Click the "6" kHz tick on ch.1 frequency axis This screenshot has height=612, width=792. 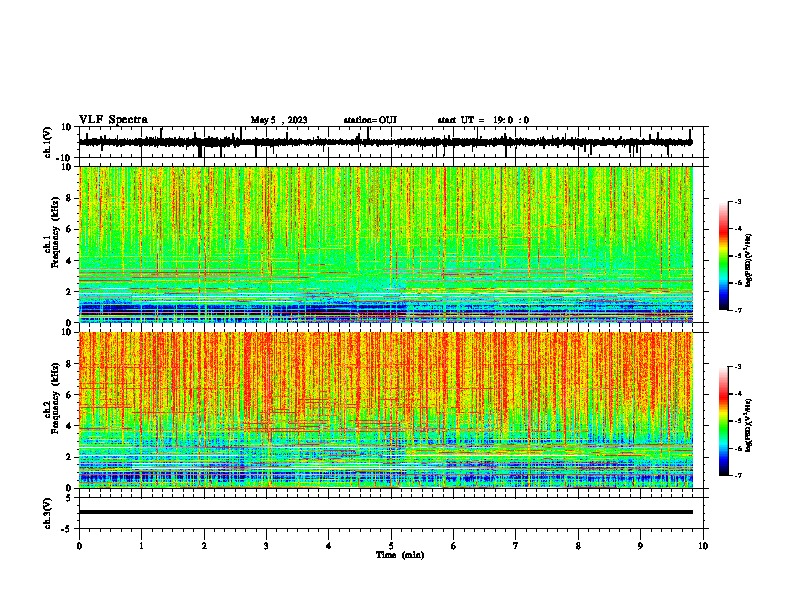pos(69,229)
